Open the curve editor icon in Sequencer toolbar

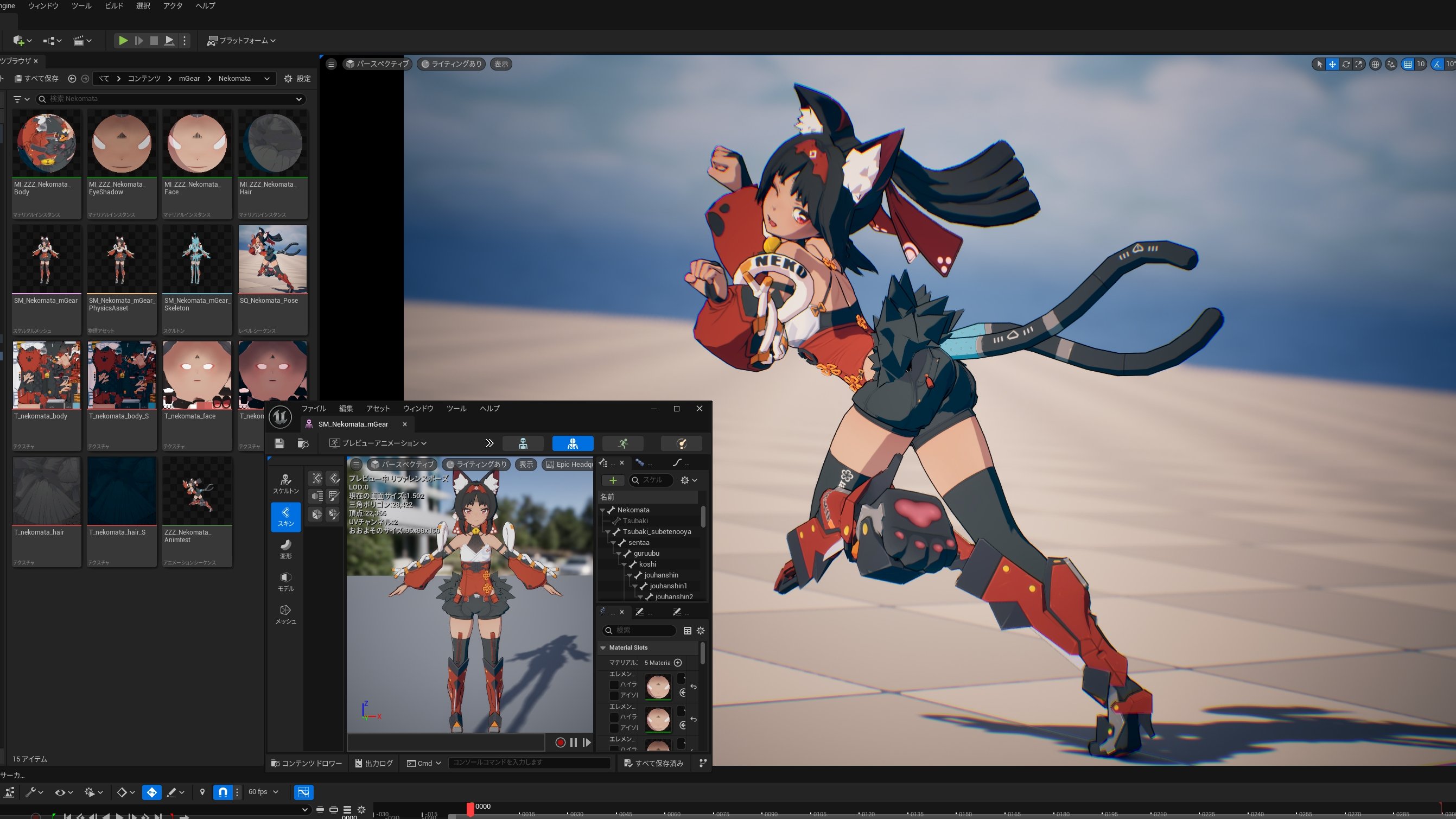click(x=303, y=792)
